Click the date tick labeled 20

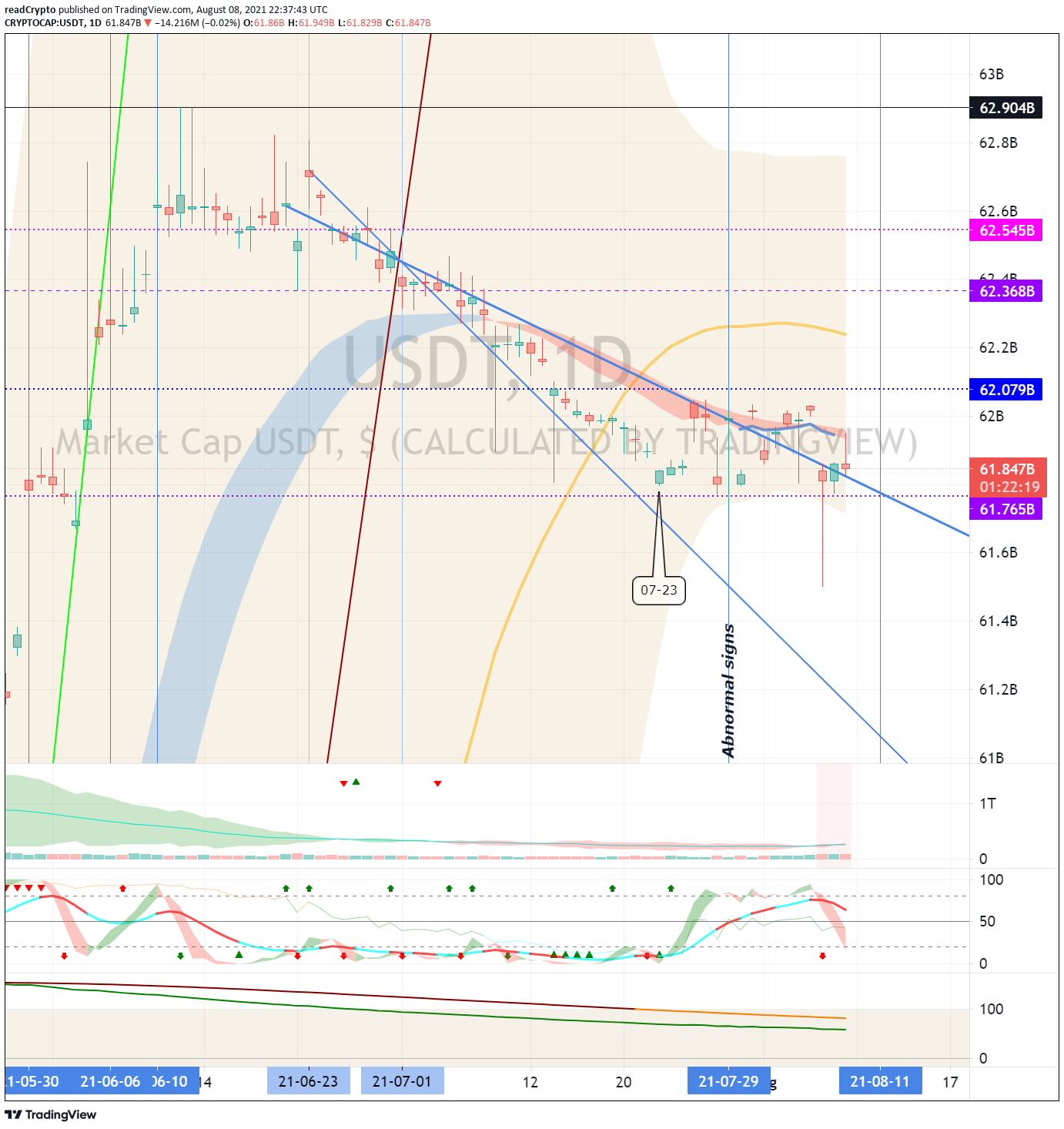[624, 1082]
